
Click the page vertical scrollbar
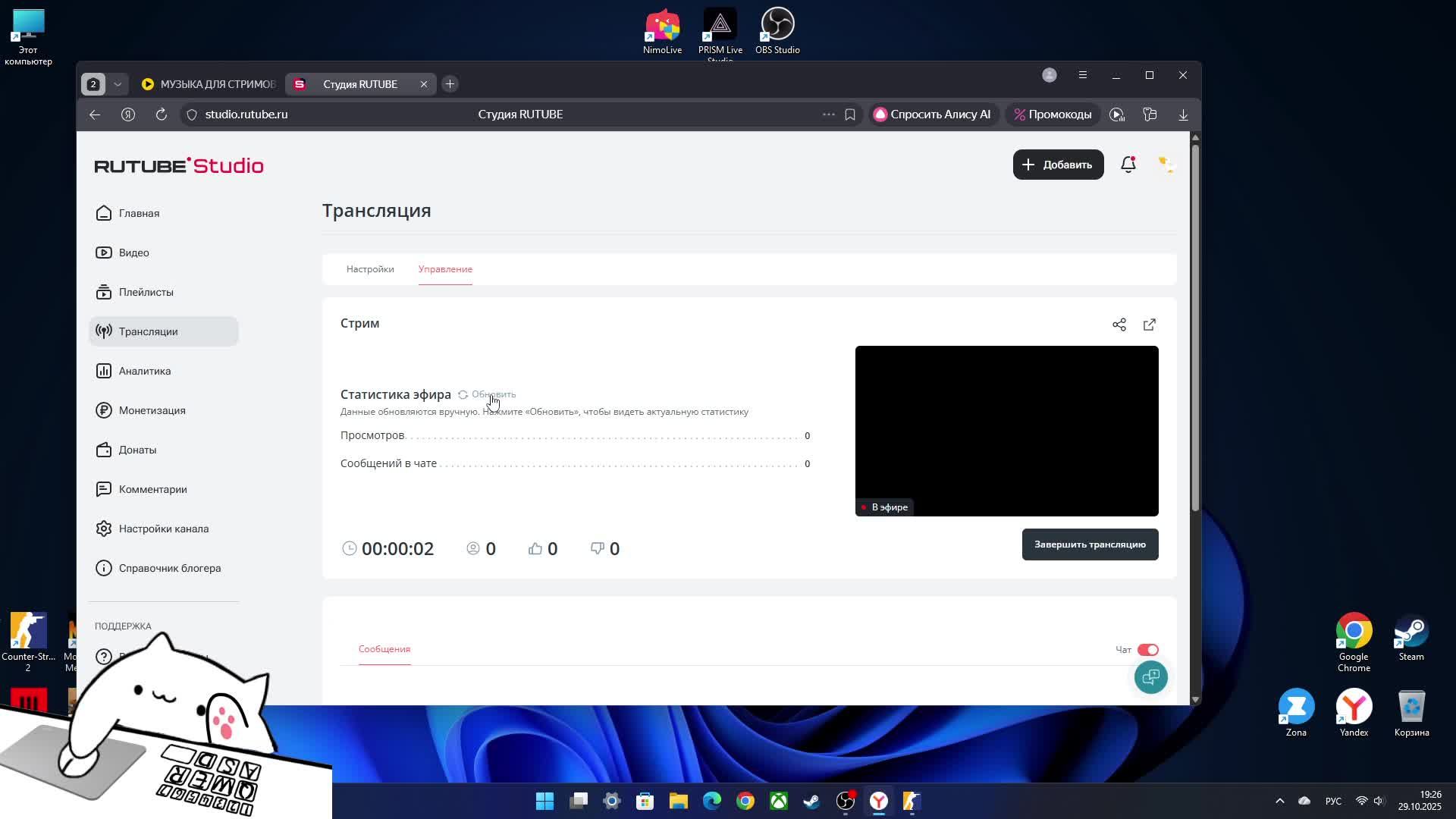[x=1195, y=326]
